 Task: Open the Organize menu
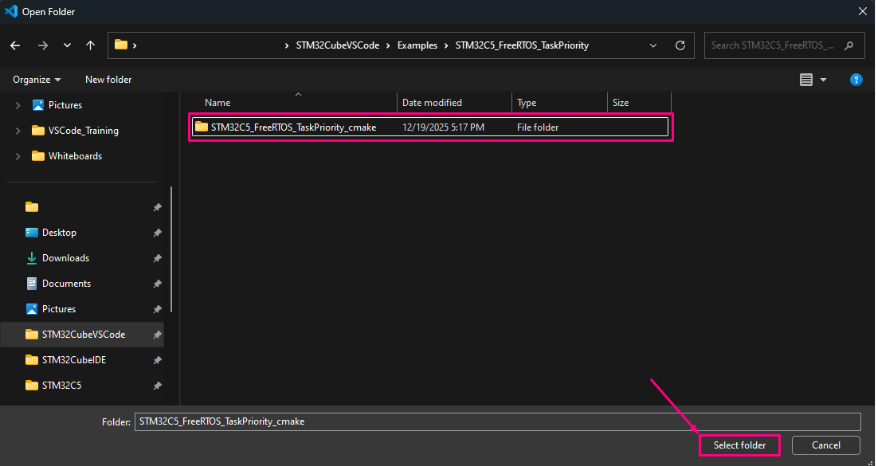37,80
